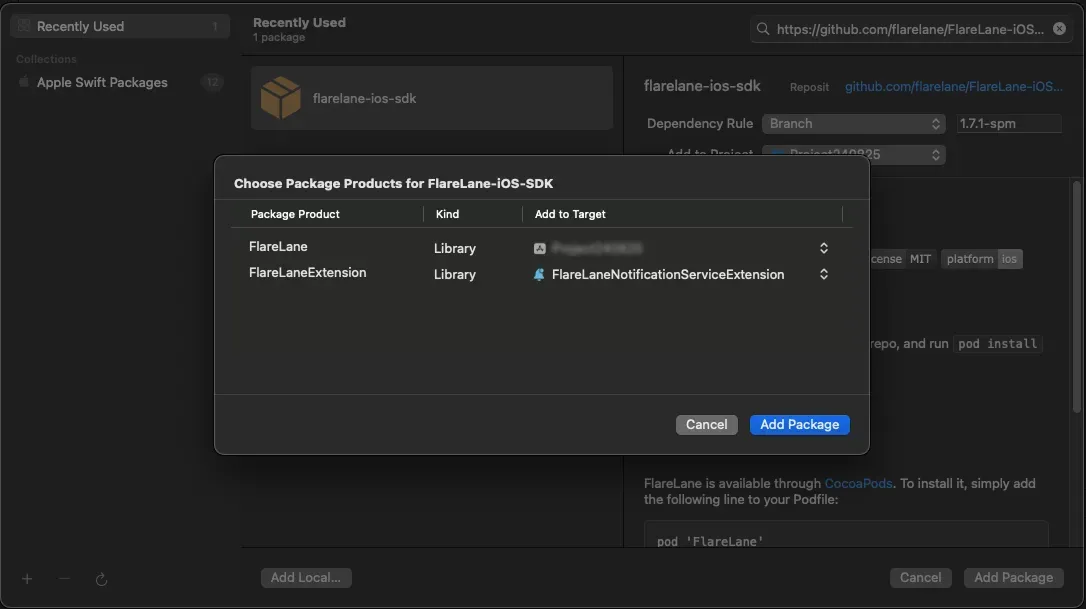The height and width of the screenshot is (609, 1086).
Task: Click the pod 'FlareLane' code snippet
Action: (x=710, y=541)
